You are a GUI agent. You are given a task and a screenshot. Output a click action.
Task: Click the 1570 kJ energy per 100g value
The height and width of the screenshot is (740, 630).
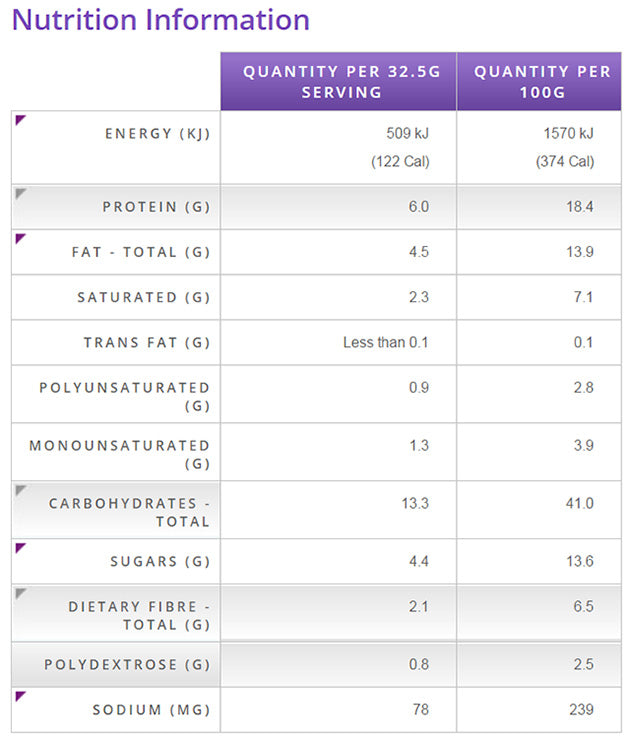(x=569, y=133)
